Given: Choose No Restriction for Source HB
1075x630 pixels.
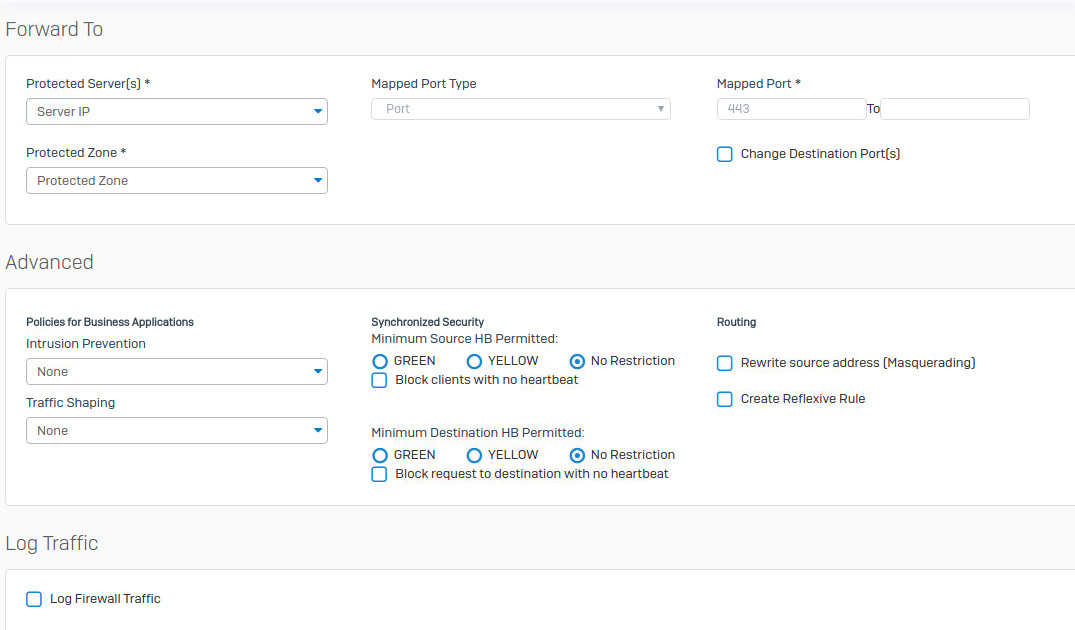Looking at the screenshot, I should 577,361.
